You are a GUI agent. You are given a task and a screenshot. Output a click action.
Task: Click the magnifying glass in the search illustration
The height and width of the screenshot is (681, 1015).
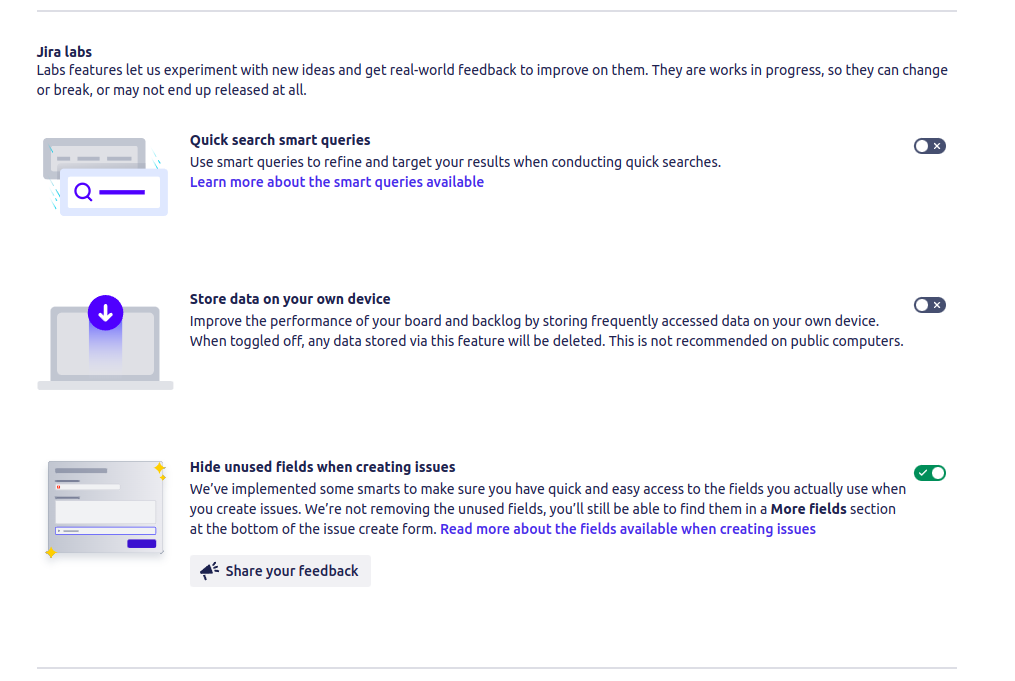(82, 192)
